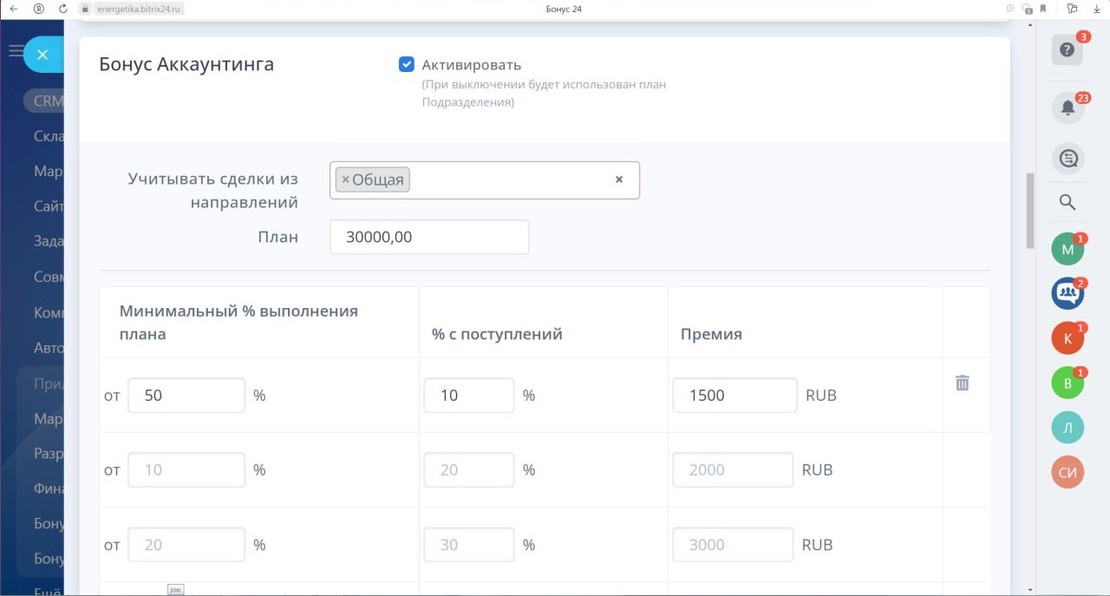This screenshot has width=1110, height=596.
Task: Click the План input showing 30000,00
Action: coord(428,236)
